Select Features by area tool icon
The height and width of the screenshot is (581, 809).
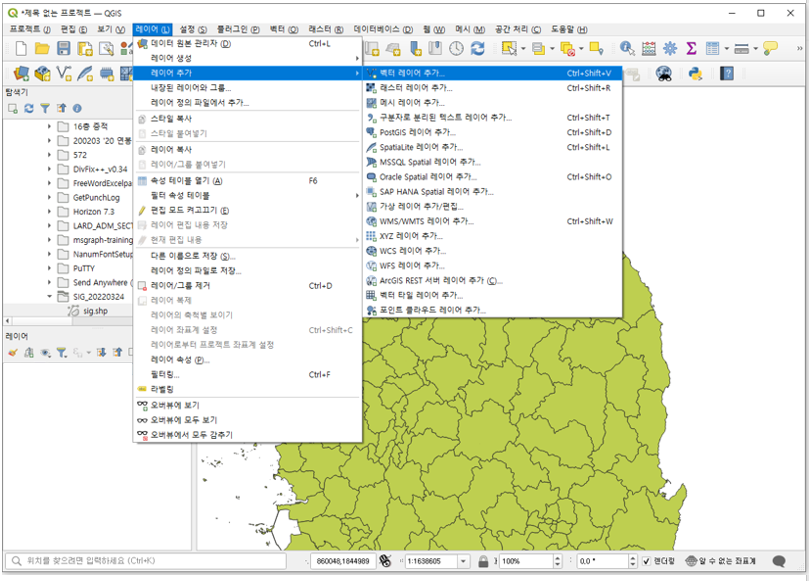[509, 49]
